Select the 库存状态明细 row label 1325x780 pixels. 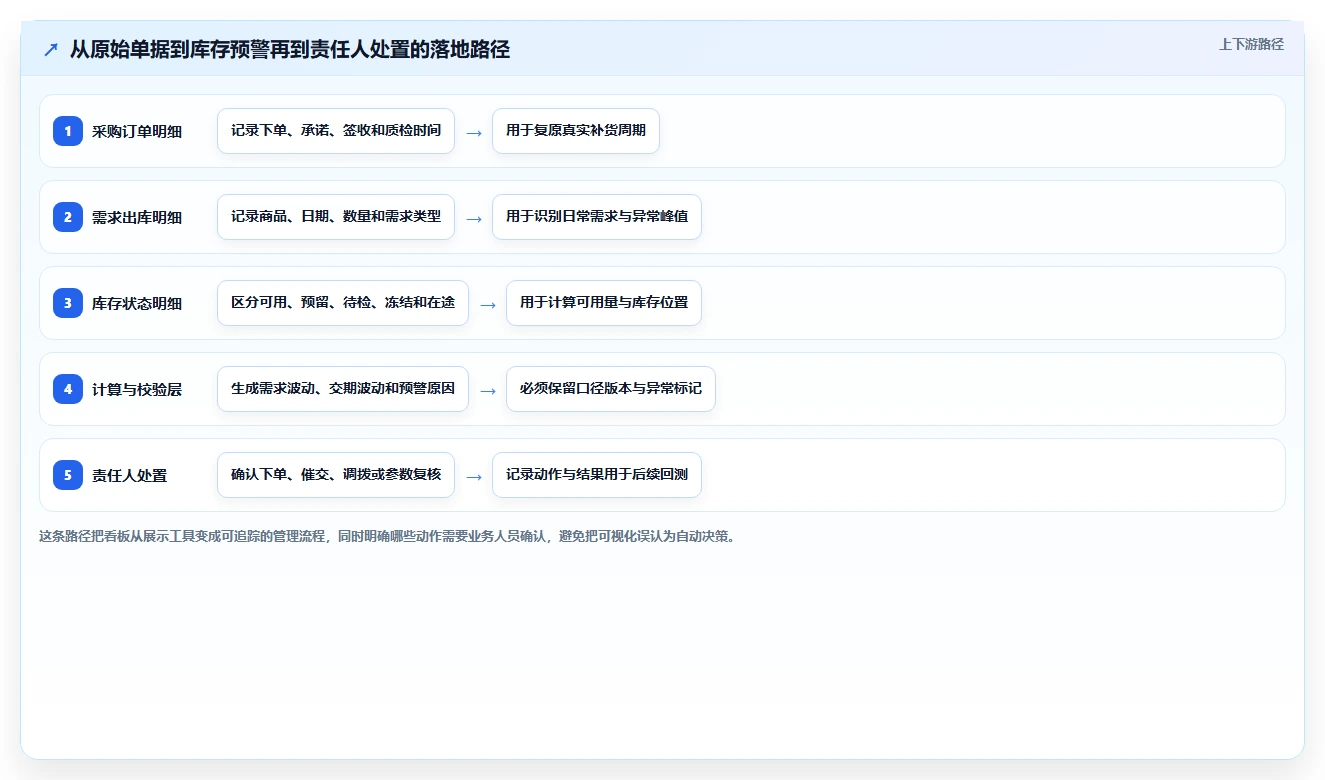pos(137,303)
